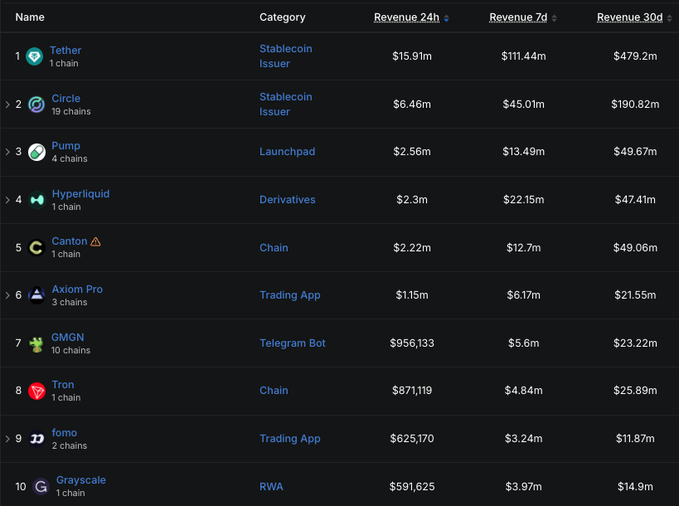Select fomo's $625,170 24h revenue

412,438
